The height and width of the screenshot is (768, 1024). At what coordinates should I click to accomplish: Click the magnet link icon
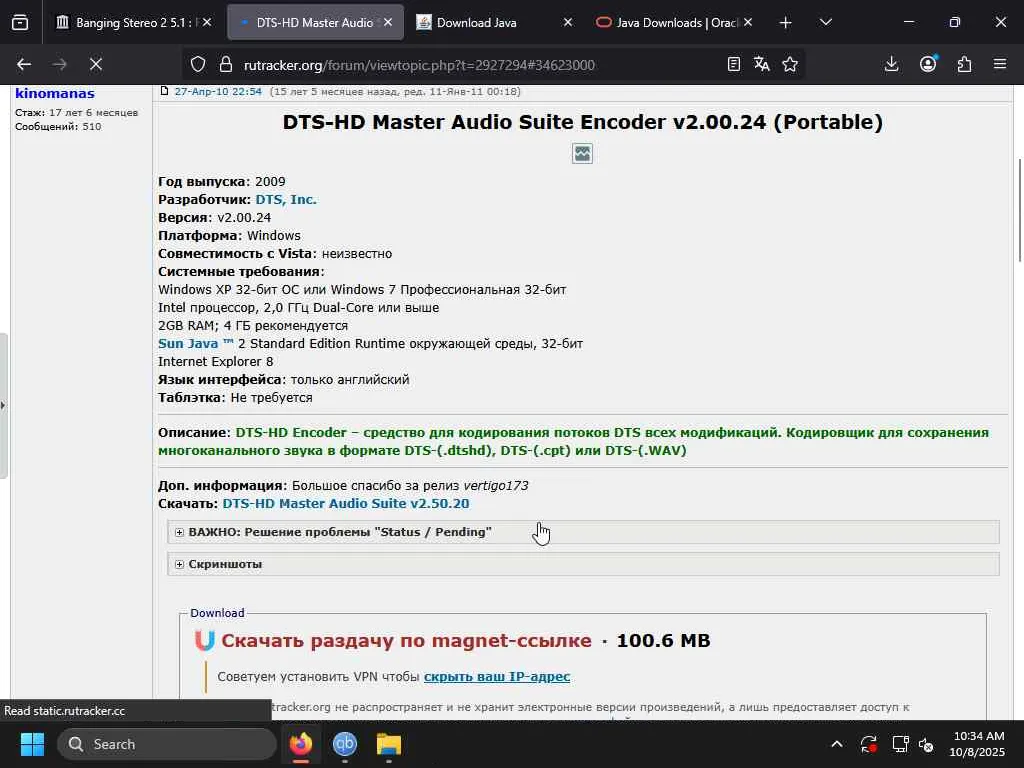204,641
